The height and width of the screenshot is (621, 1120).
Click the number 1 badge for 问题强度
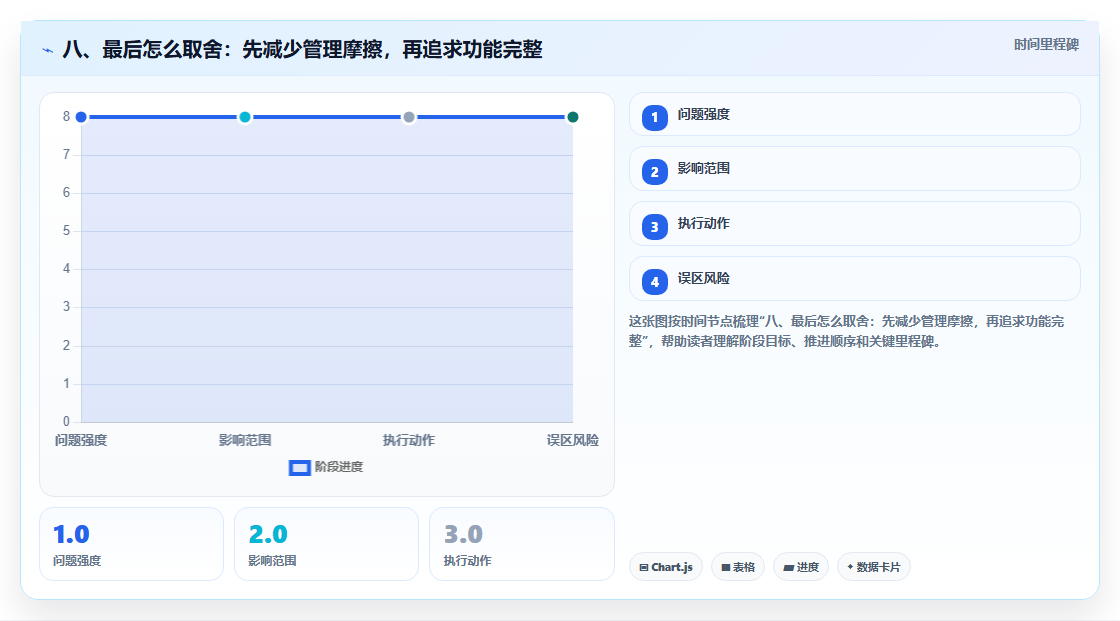click(x=654, y=118)
